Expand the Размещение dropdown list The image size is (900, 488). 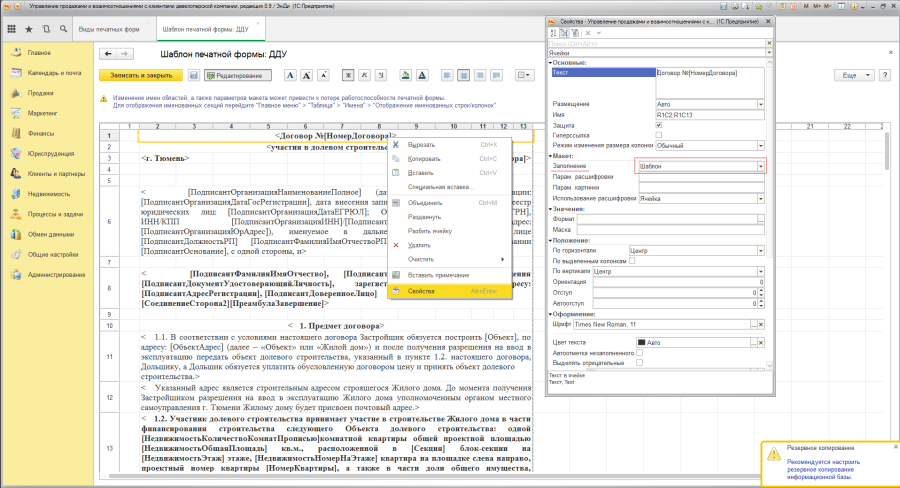point(760,104)
